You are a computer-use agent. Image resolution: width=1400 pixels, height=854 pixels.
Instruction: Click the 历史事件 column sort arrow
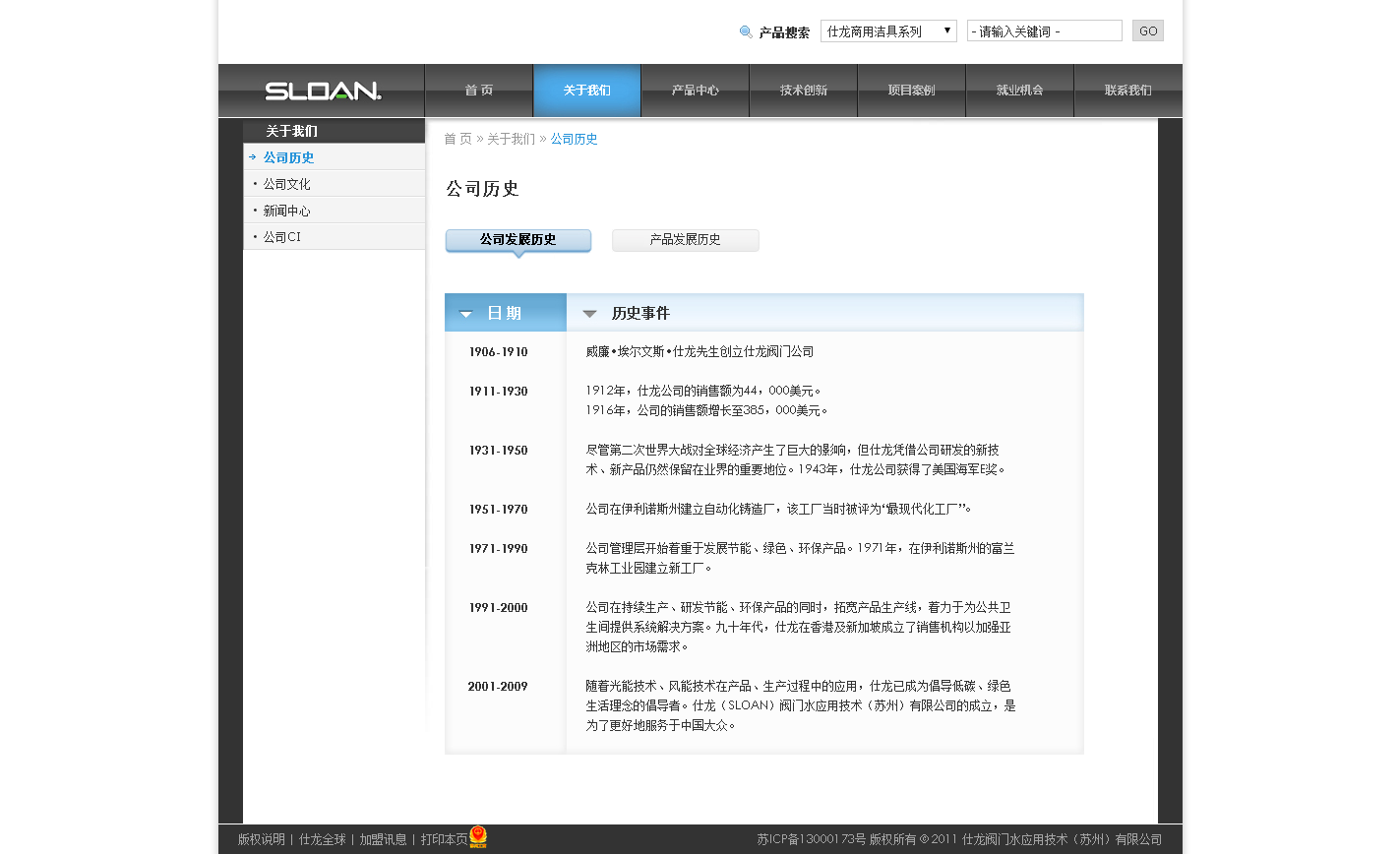[x=590, y=314]
